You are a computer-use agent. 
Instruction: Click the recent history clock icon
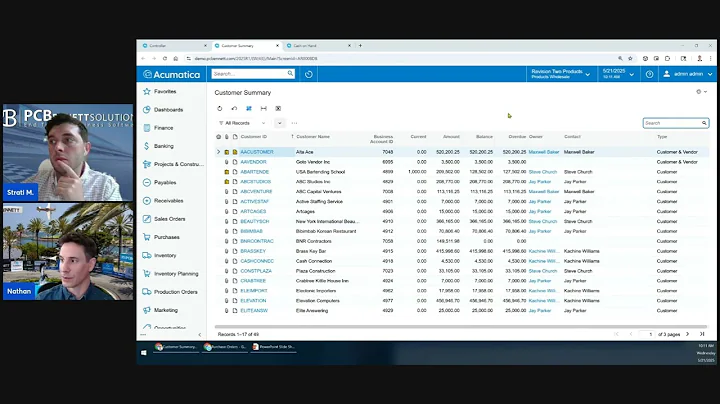tap(309, 74)
